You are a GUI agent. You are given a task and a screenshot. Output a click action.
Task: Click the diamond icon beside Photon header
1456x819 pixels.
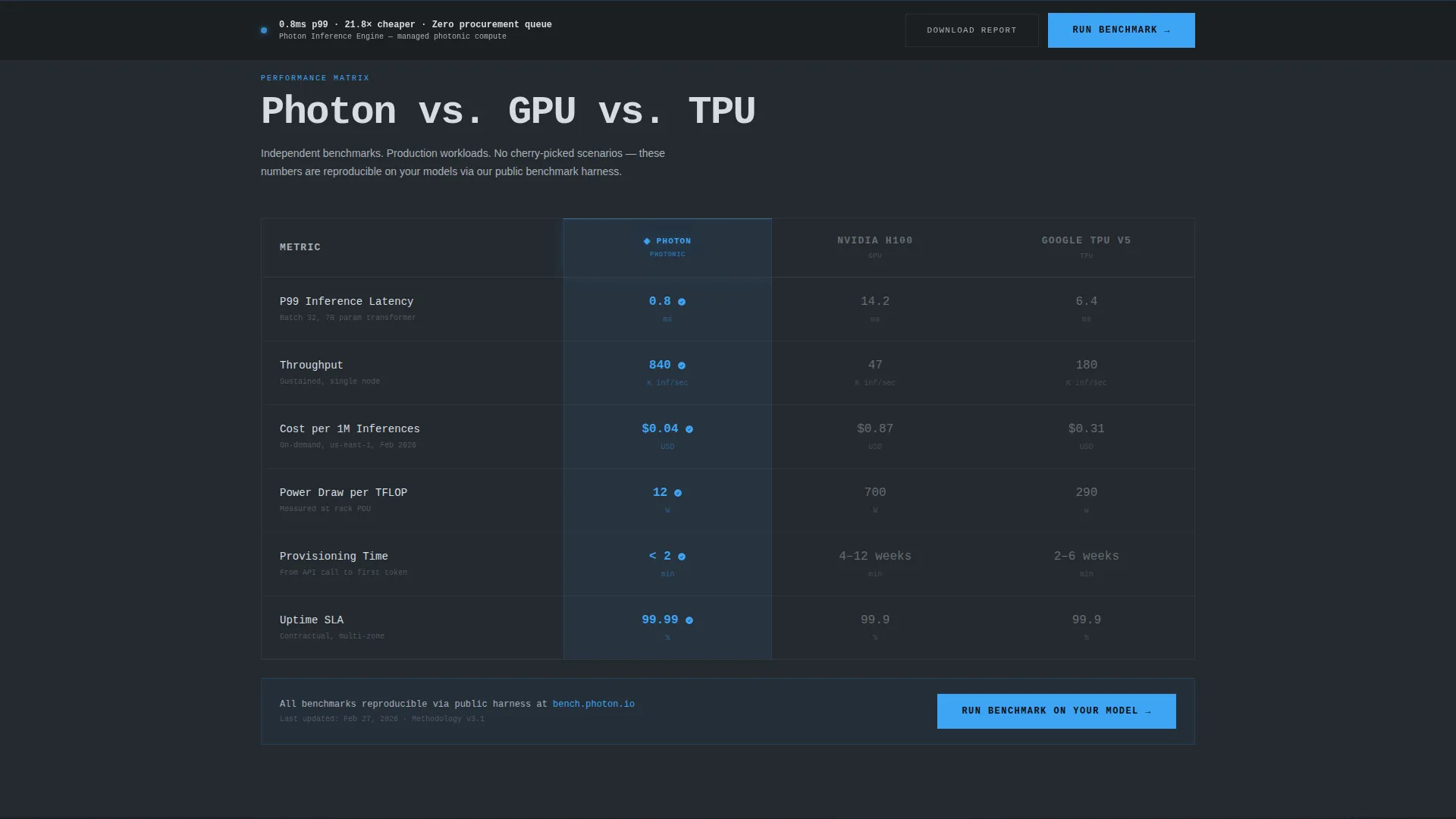click(647, 241)
